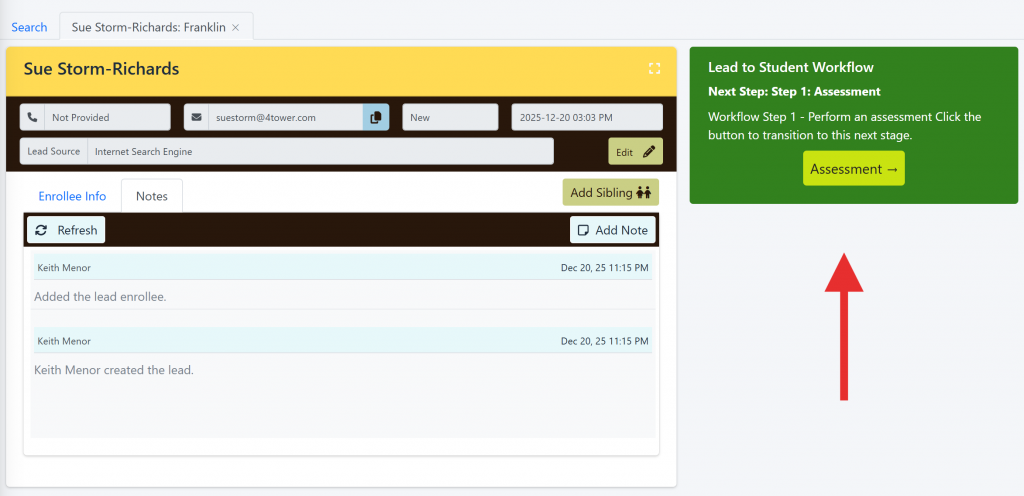
Task: Select the Notes tab
Action: [x=152, y=196]
